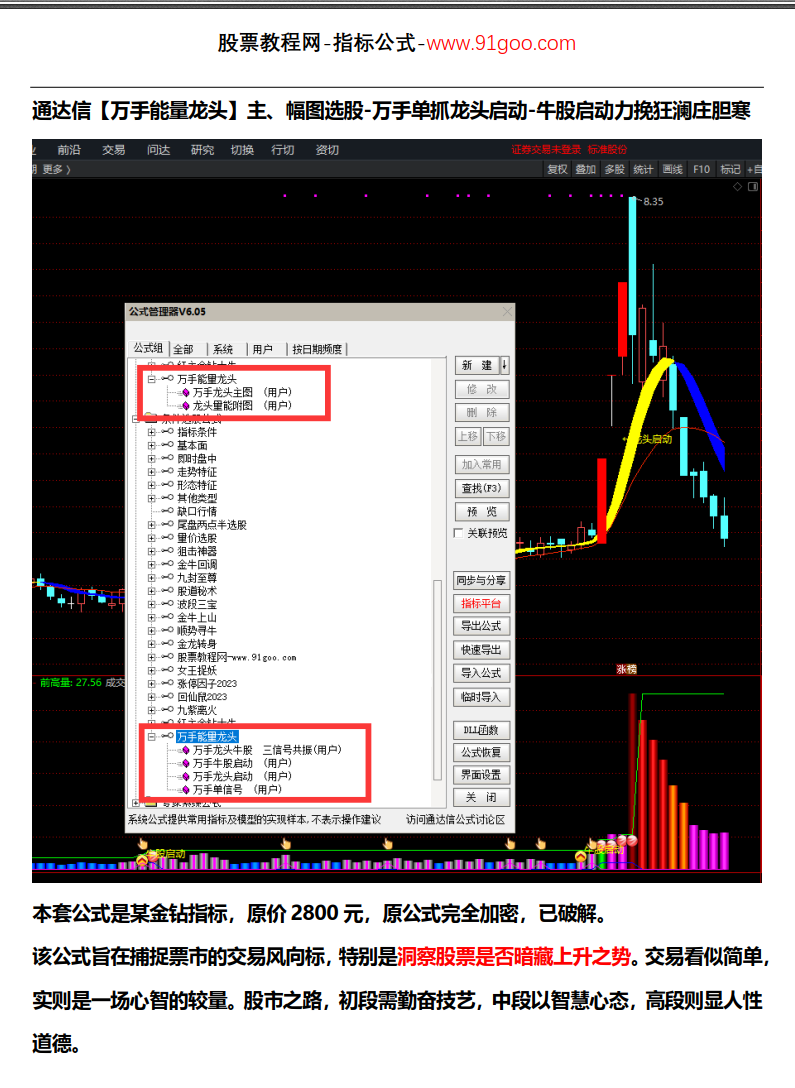The height and width of the screenshot is (1088, 795).
Task: Click the formula tree vertical scrollbar thumb
Action: pos(437,680)
